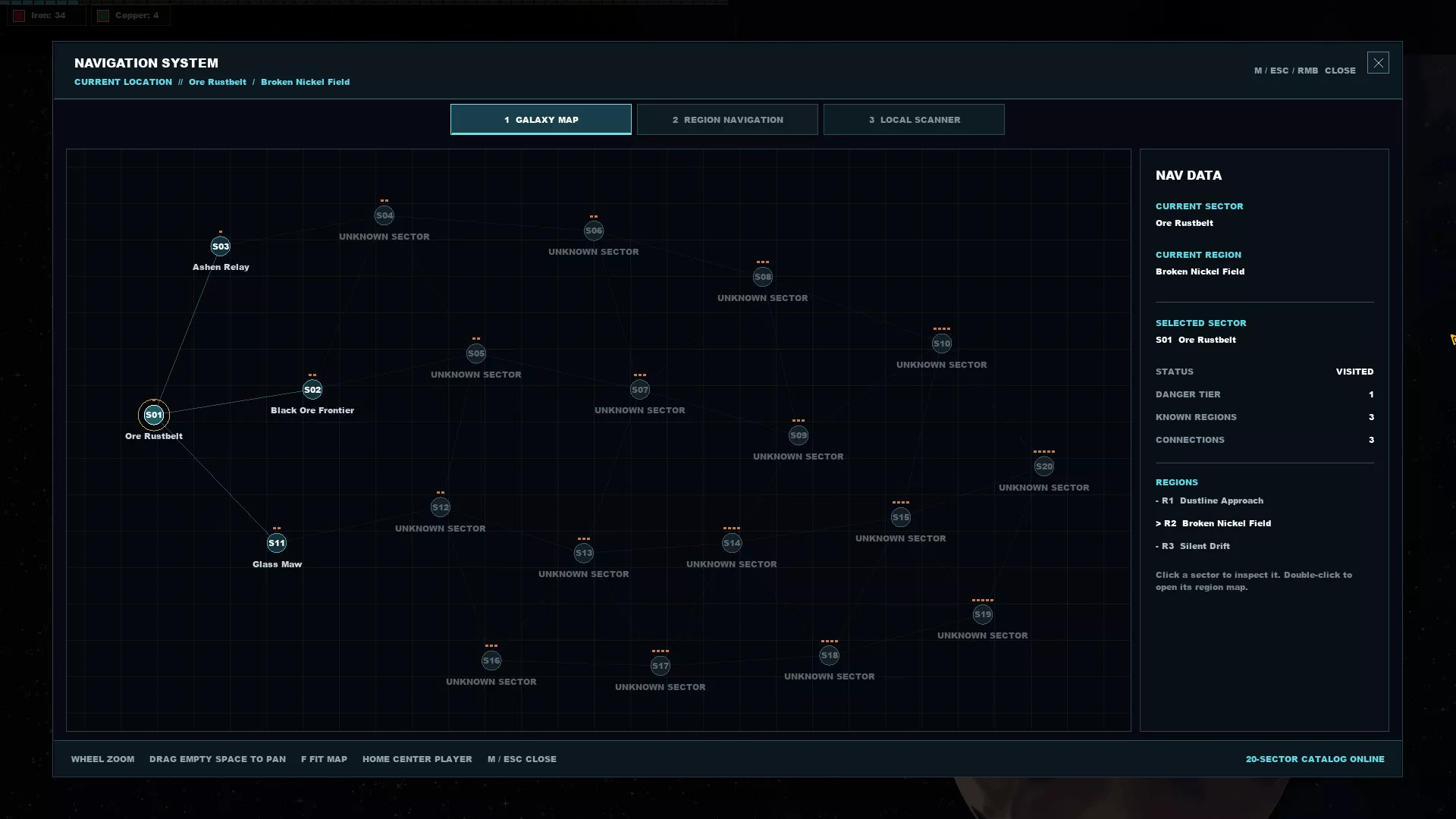The width and height of the screenshot is (1456, 819).
Task: Open the Local Scanner tab
Action: pos(914,120)
